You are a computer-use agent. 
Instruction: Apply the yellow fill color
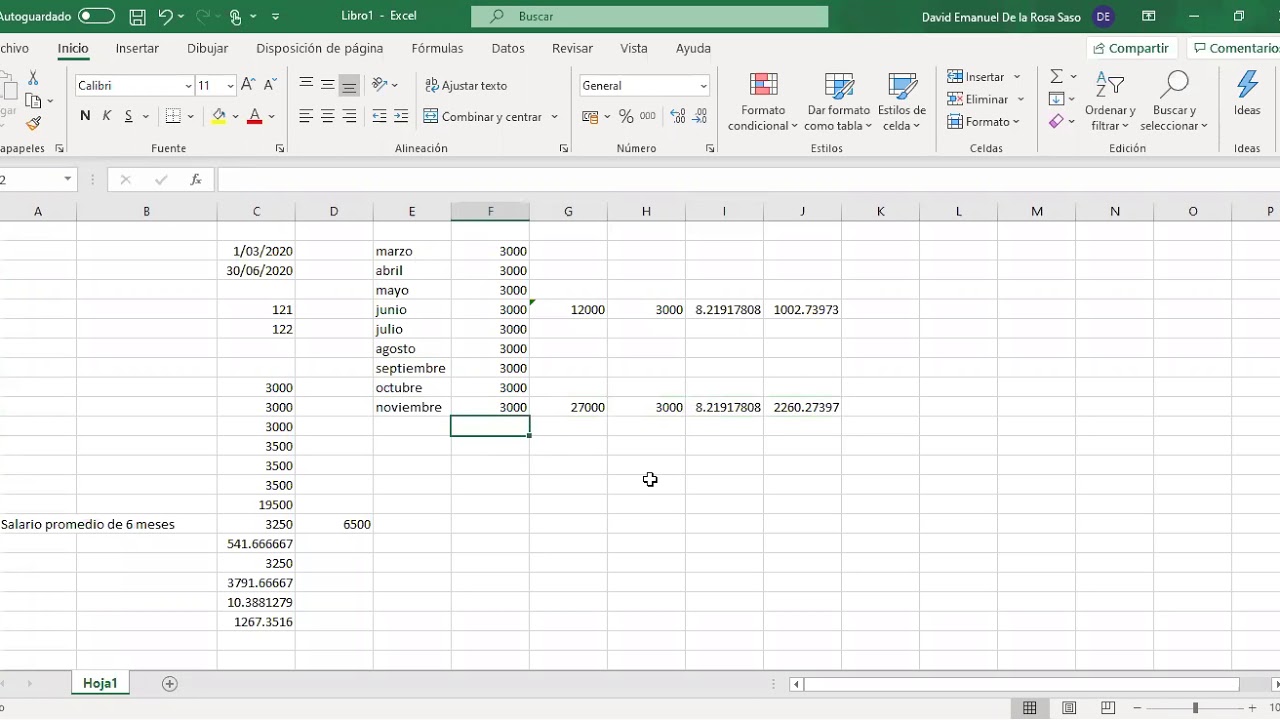coord(219,117)
